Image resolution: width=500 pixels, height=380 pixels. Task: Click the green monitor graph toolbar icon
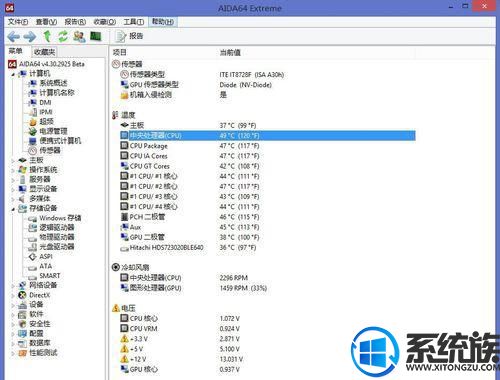pyautogui.click(x=96, y=36)
